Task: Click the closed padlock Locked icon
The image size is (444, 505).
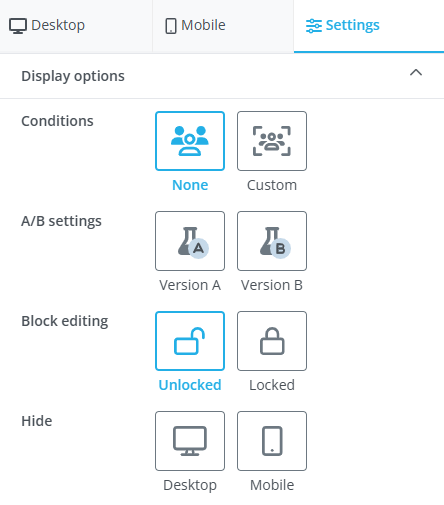Action: click(272, 341)
